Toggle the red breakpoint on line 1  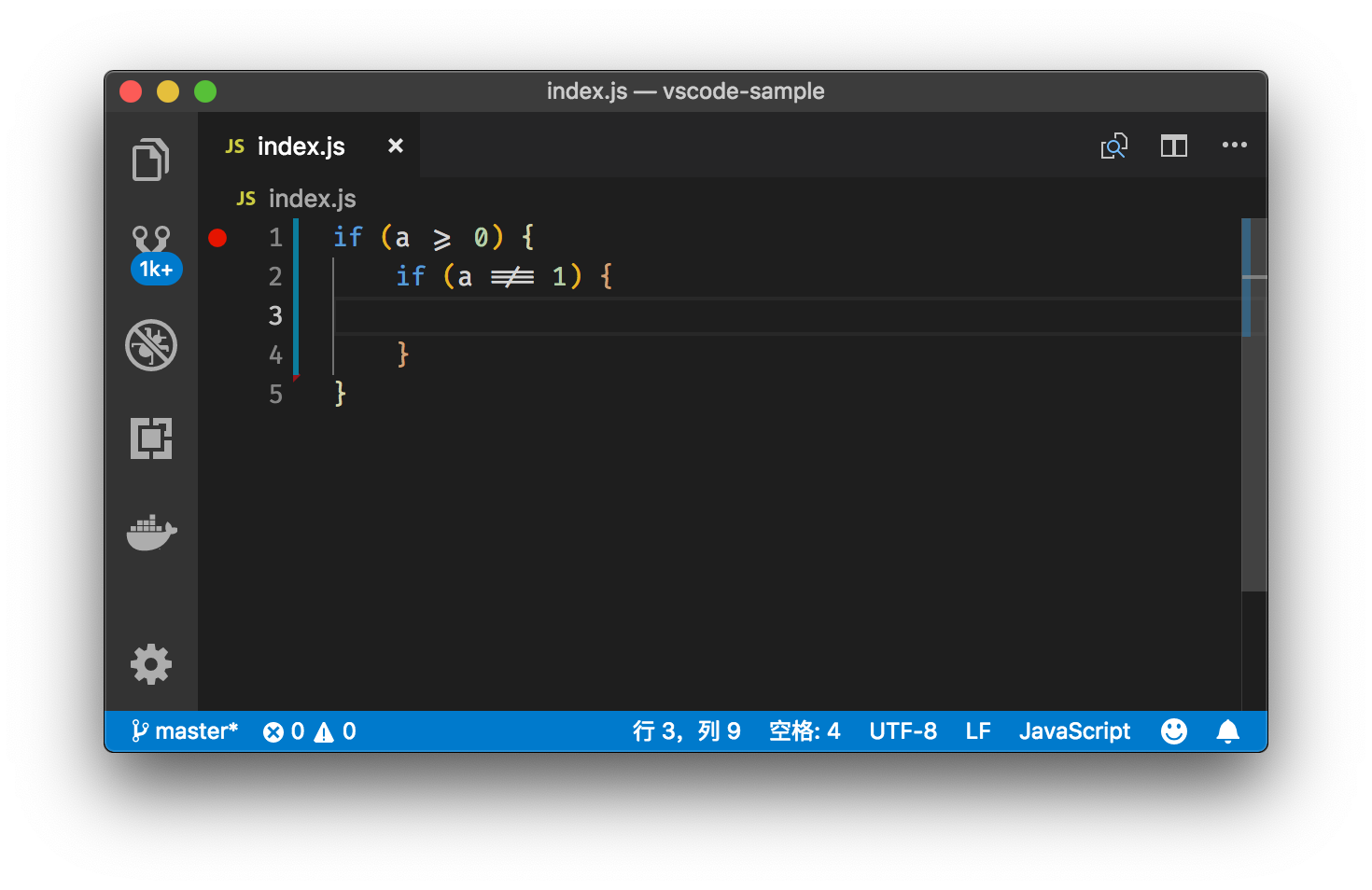pyautogui.click(x=217, y=238)
